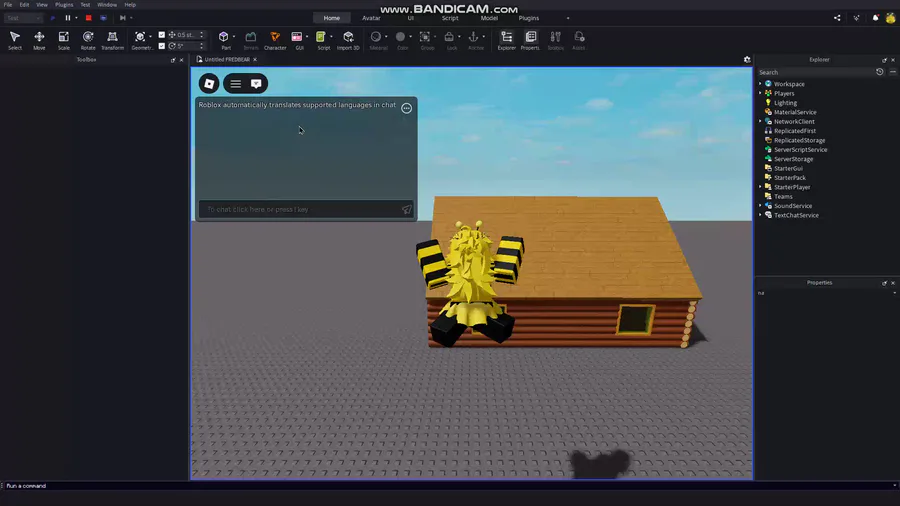Select Lighting in Explorer
This screenshot has height=506, width=900.
[785, 103]
